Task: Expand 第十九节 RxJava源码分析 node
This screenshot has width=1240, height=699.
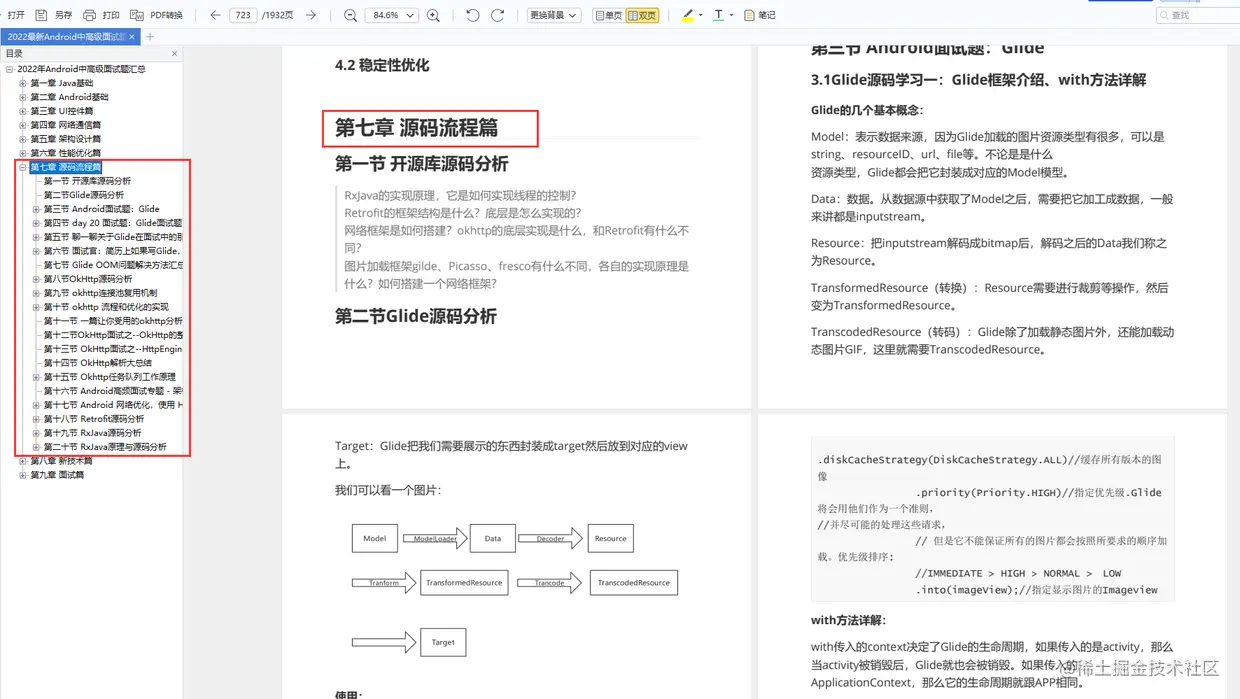Action: (x=36, y=433)
